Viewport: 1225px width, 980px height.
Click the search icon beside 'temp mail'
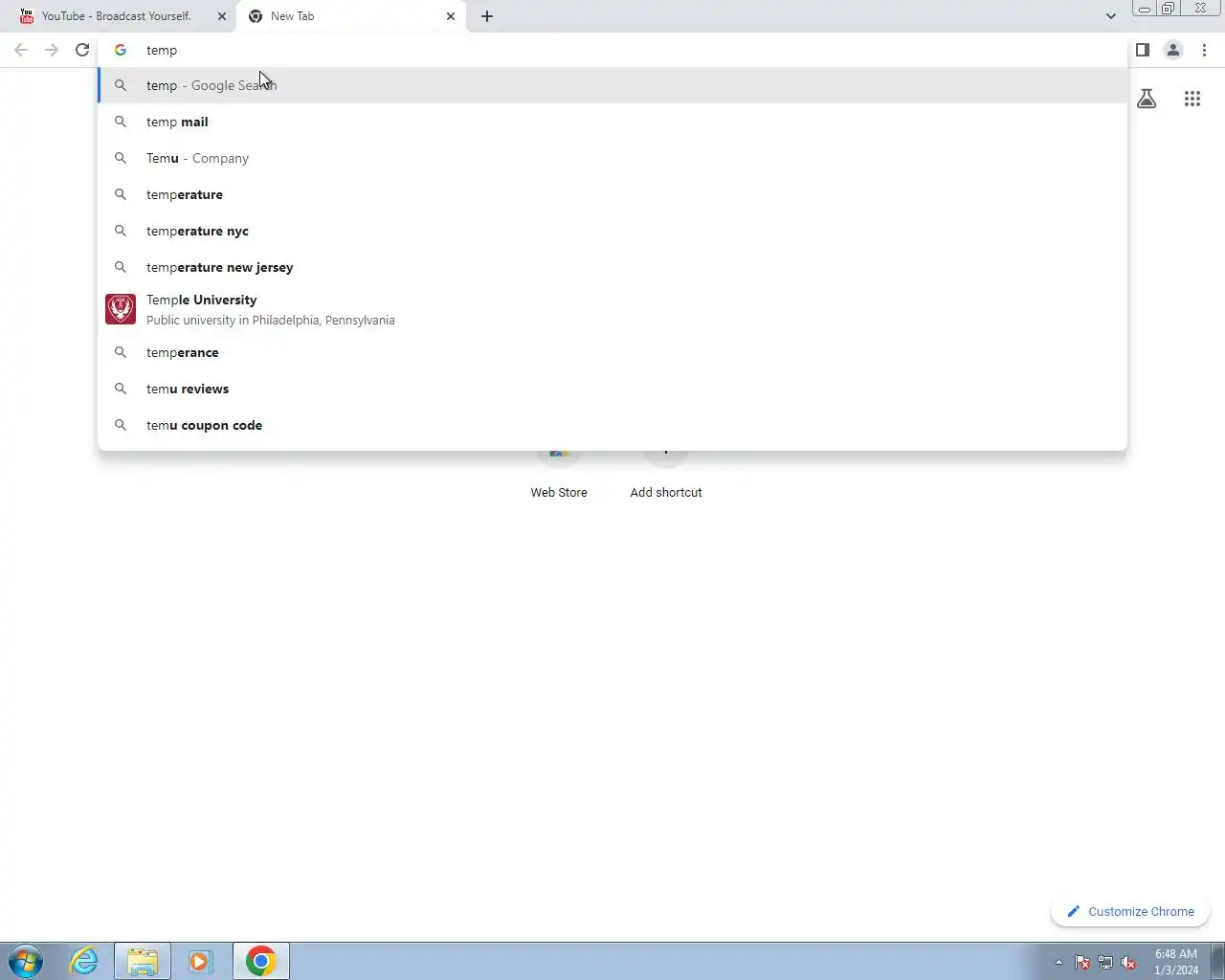[121, 122]
